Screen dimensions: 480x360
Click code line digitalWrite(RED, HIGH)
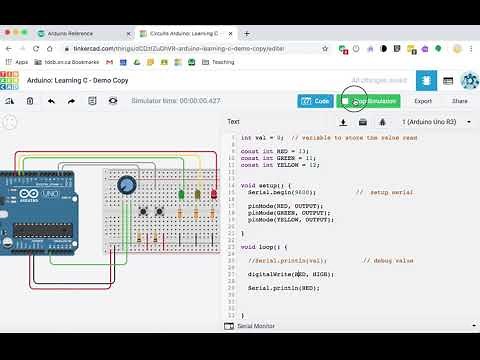[291, 274]
